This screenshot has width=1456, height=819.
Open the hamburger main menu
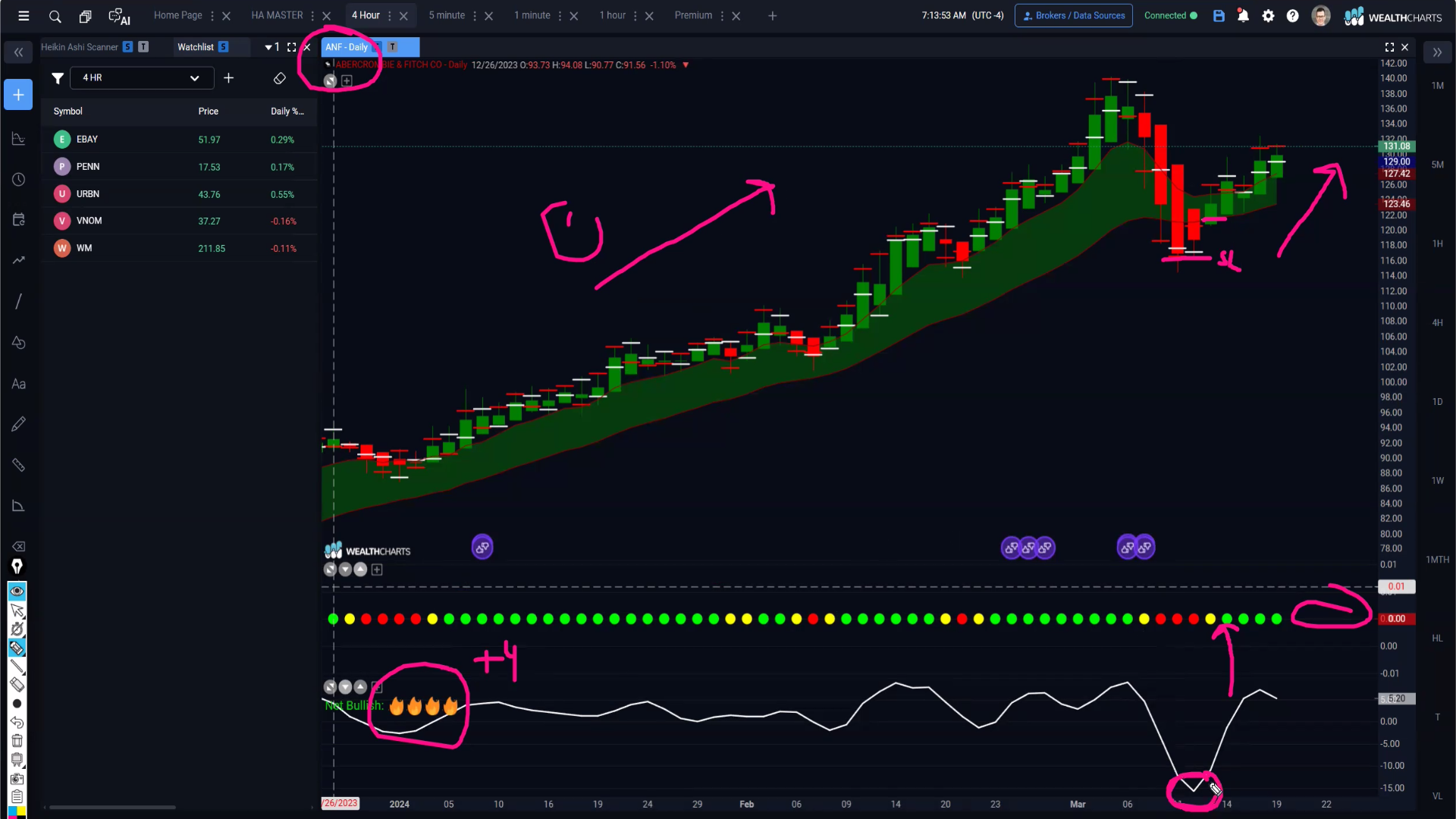point(24,16)
